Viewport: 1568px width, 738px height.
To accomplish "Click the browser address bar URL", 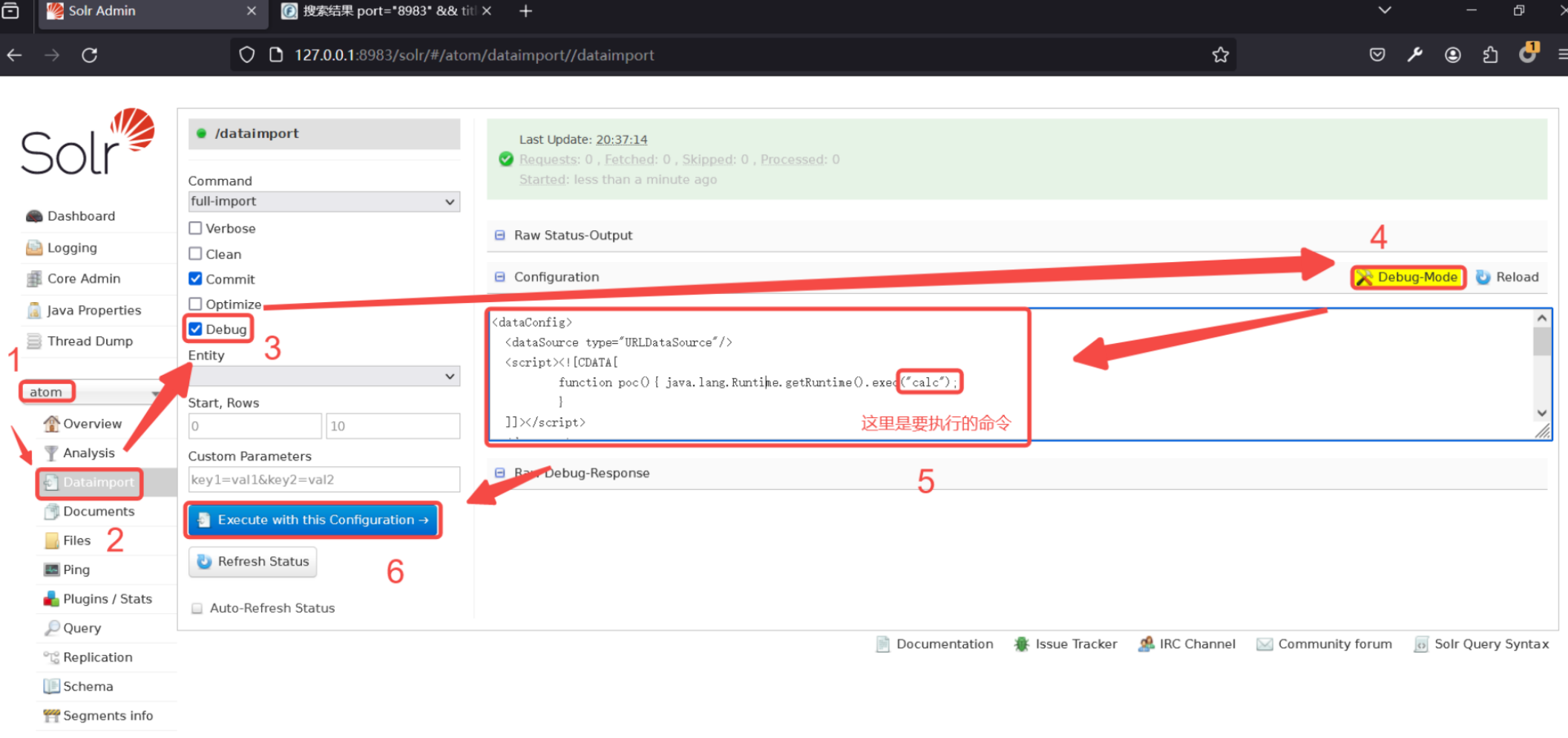I will pos(475,55).
